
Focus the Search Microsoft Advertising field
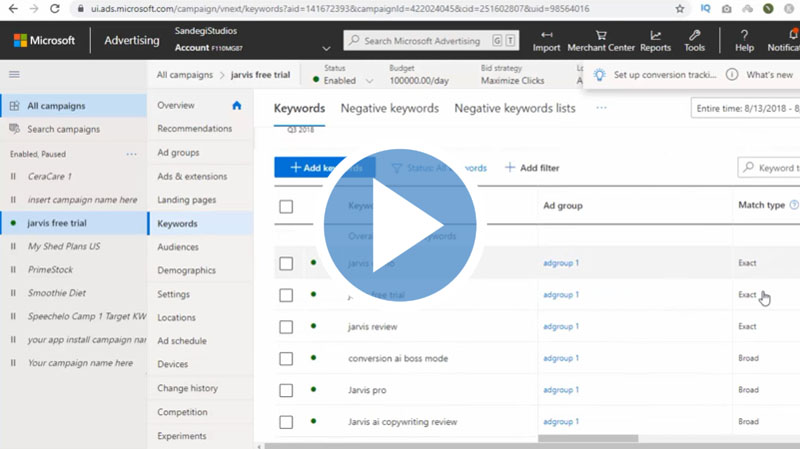click(x=431, y=41)
